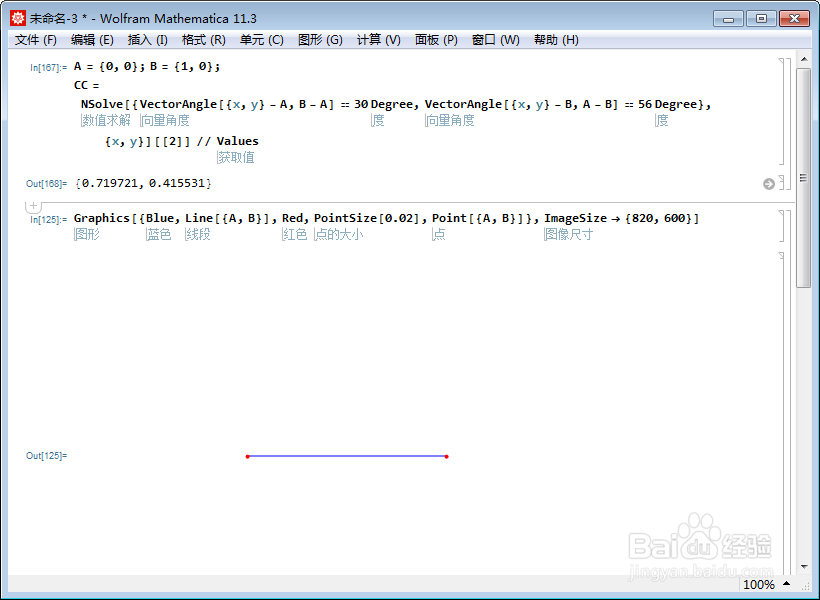Click the 数值求解 annotation under NSolve
820x600 pixels.
106,120
